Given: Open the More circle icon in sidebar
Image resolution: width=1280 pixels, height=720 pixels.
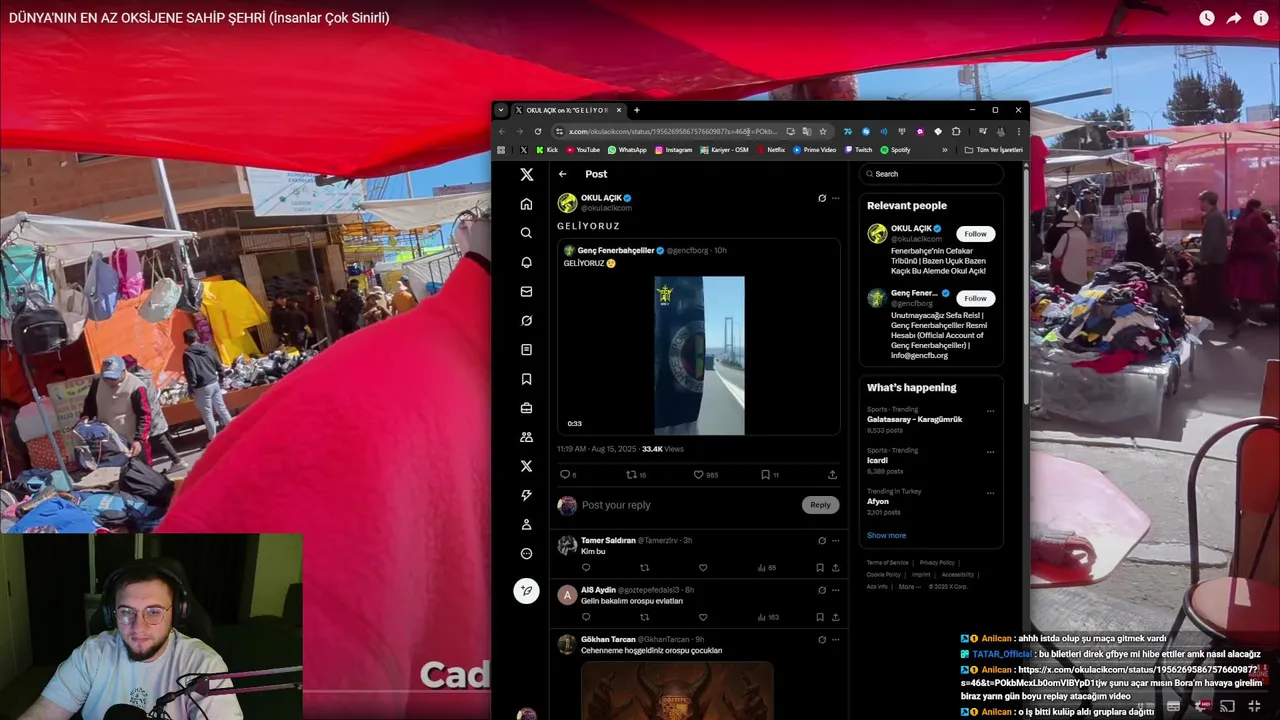Looking at the screenshot, I should click(526, 553).
